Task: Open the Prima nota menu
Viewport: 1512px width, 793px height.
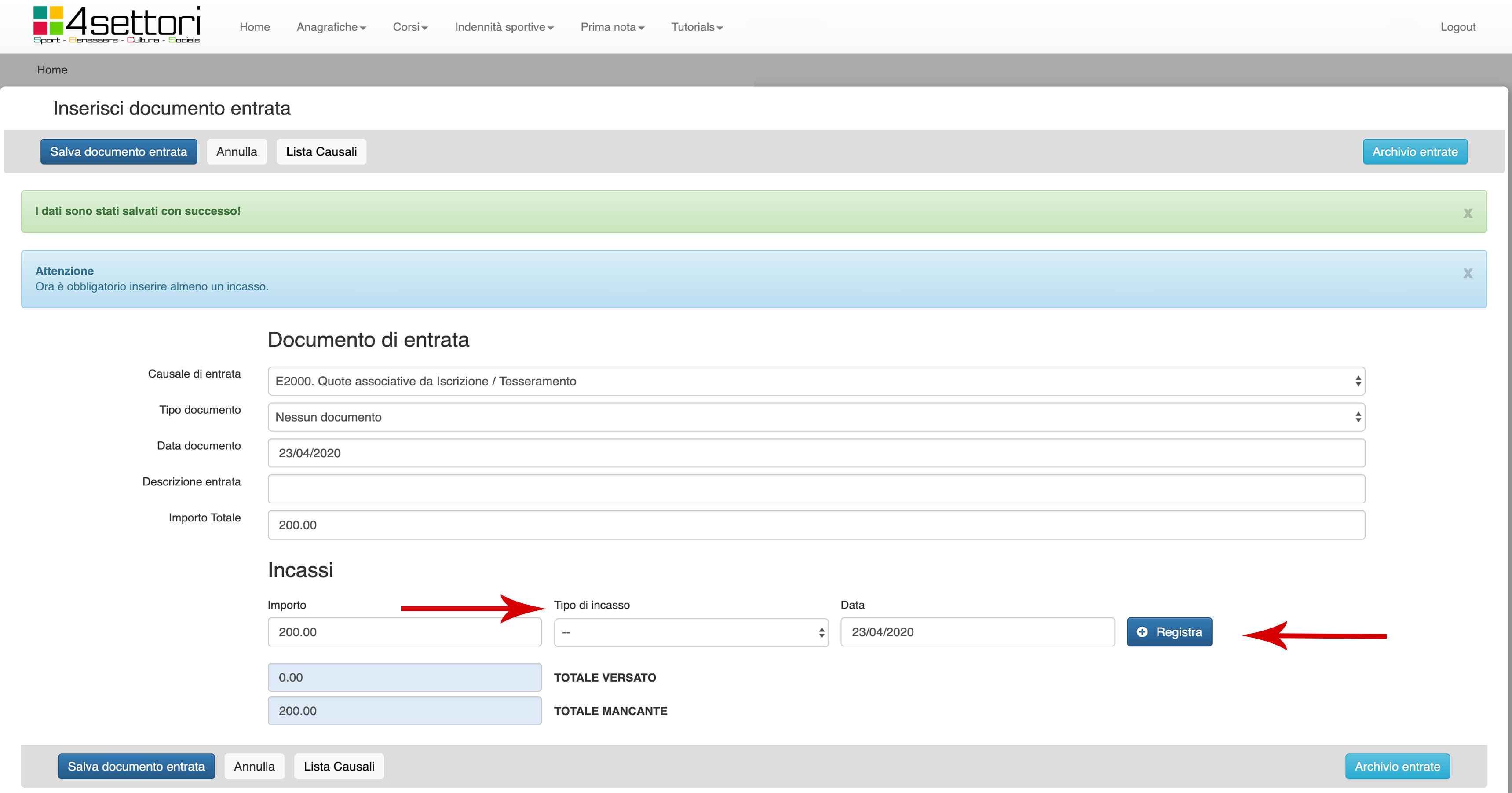Action: (x=612, y=27)
